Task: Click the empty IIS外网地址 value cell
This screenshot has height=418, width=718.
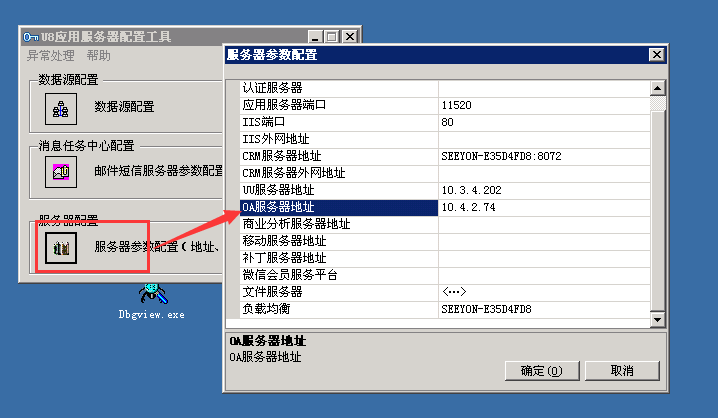Action: 544,139
